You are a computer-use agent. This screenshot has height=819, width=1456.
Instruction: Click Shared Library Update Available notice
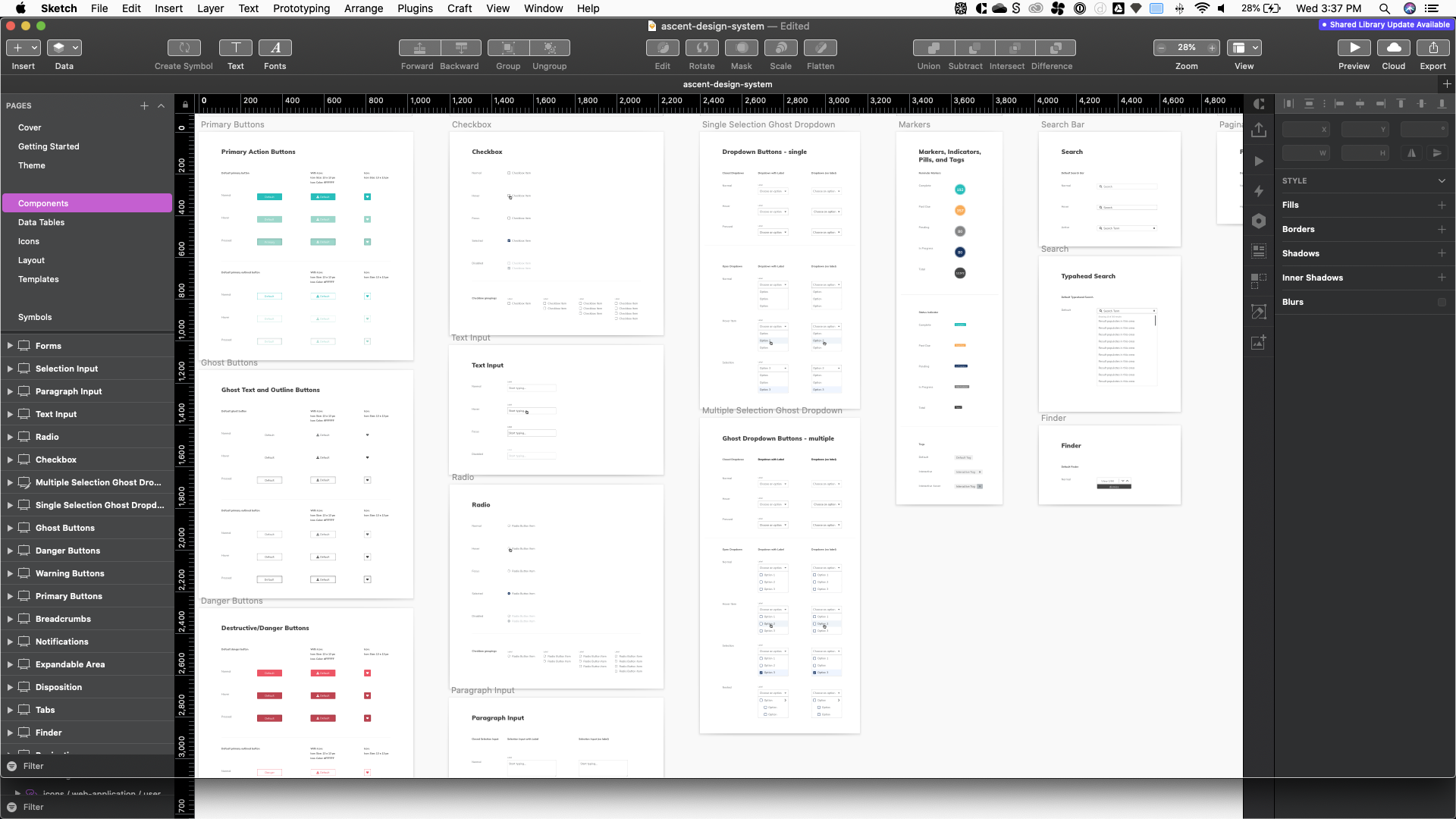pos(1385,25)
